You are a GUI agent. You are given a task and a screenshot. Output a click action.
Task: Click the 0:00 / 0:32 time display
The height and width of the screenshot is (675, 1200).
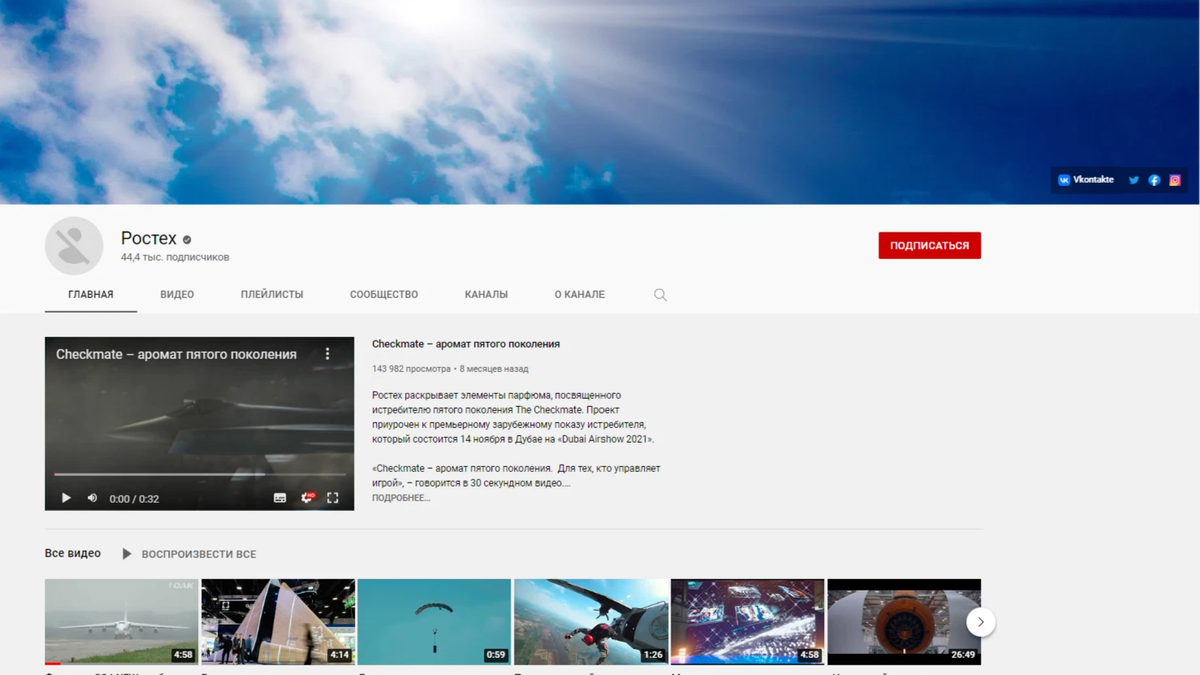click(134, 499)
